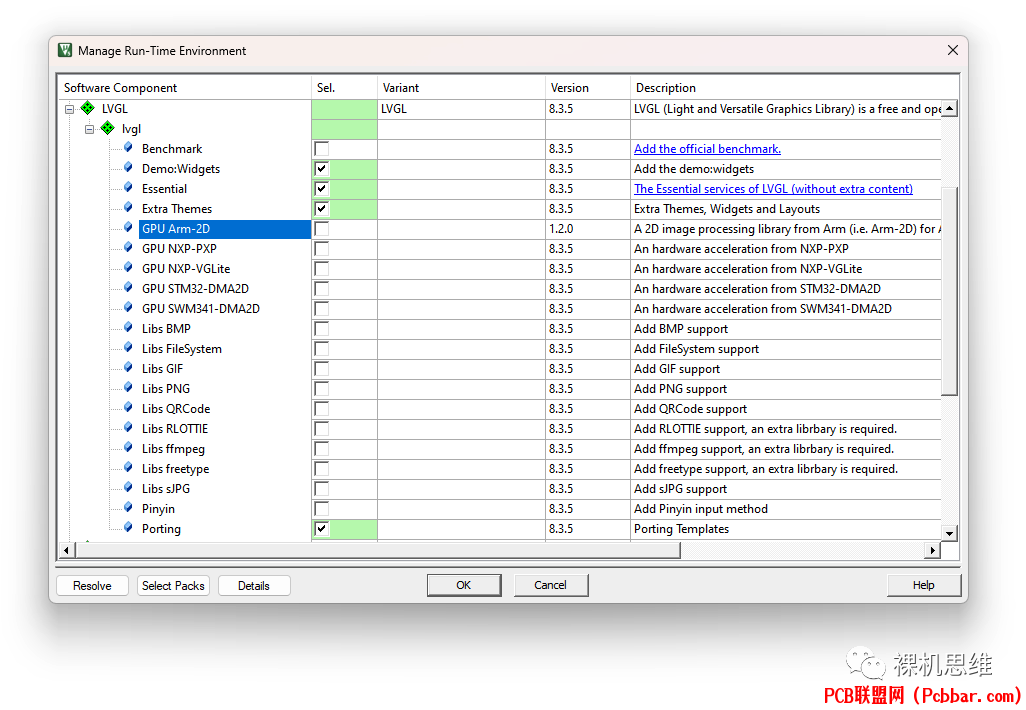Screen dimensions: 1026x710
Task: Click the Description column header
Action: pyautogui.click(x=794, y=87)
